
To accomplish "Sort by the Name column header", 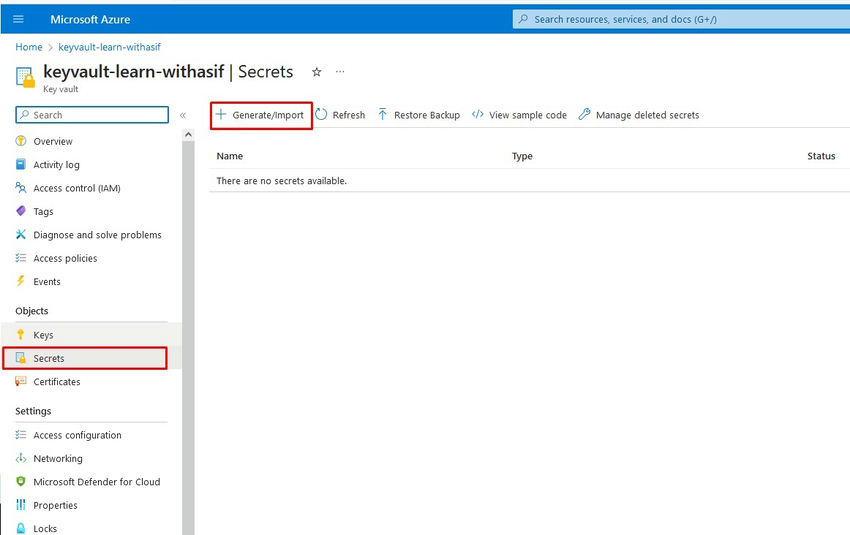I will tap(230, 156).
